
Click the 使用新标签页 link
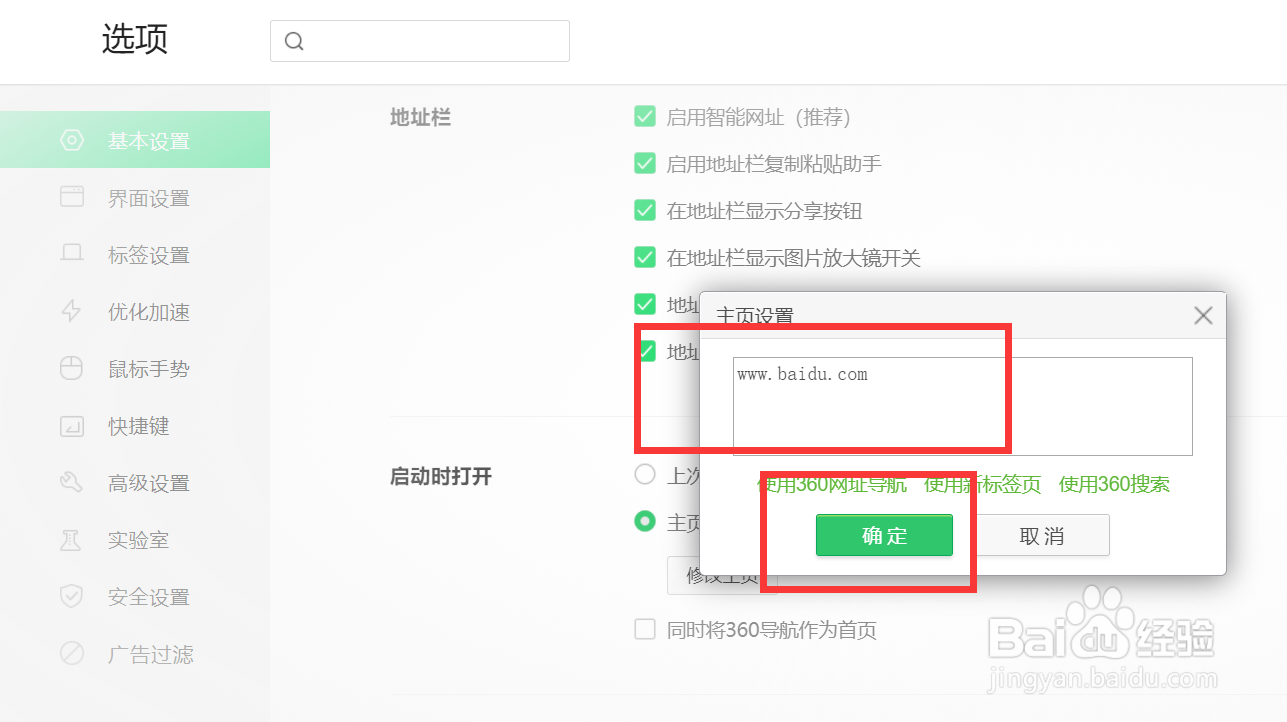pyautogui.click(x=982, y=484)
